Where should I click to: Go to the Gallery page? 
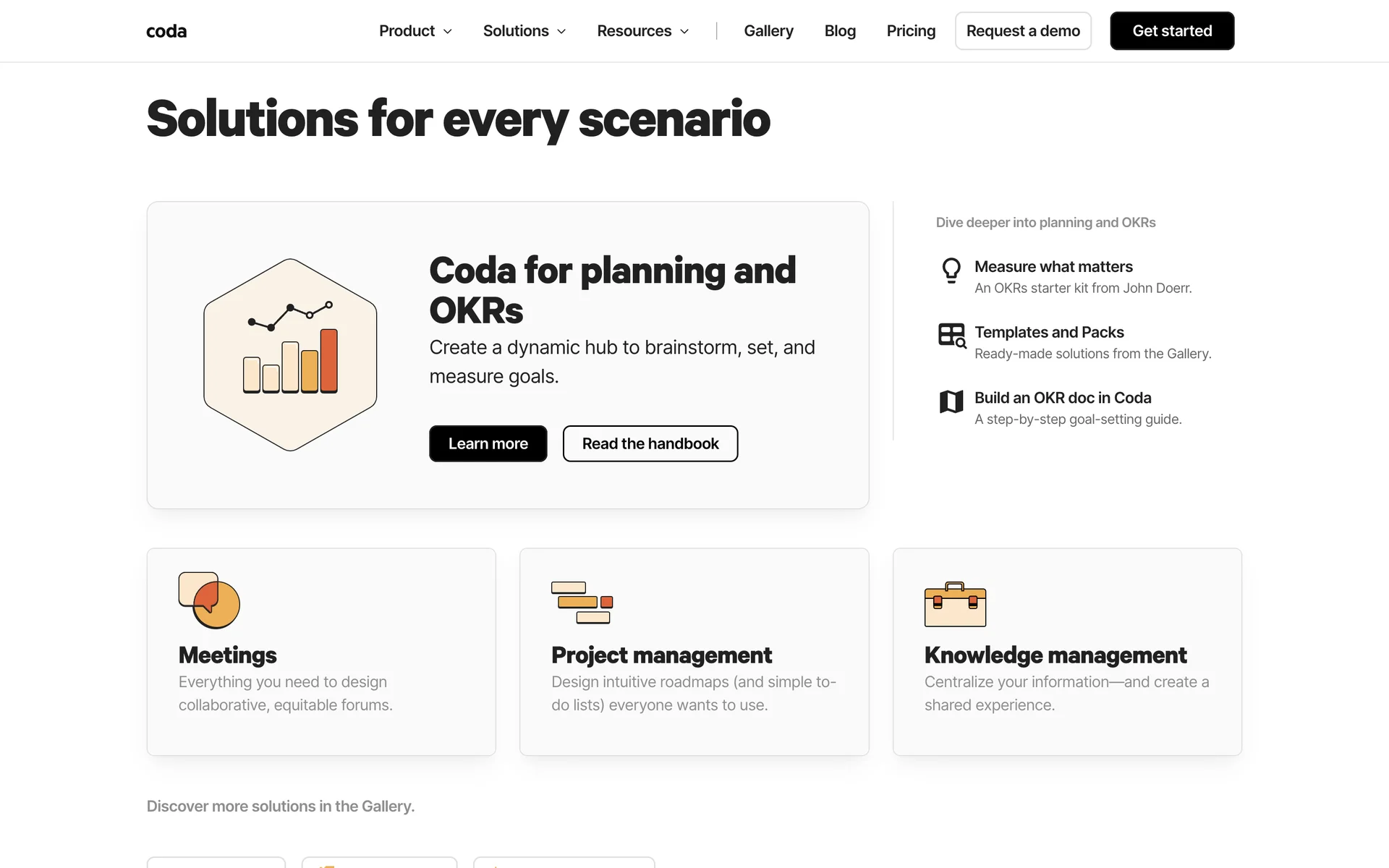click(768, 31)
